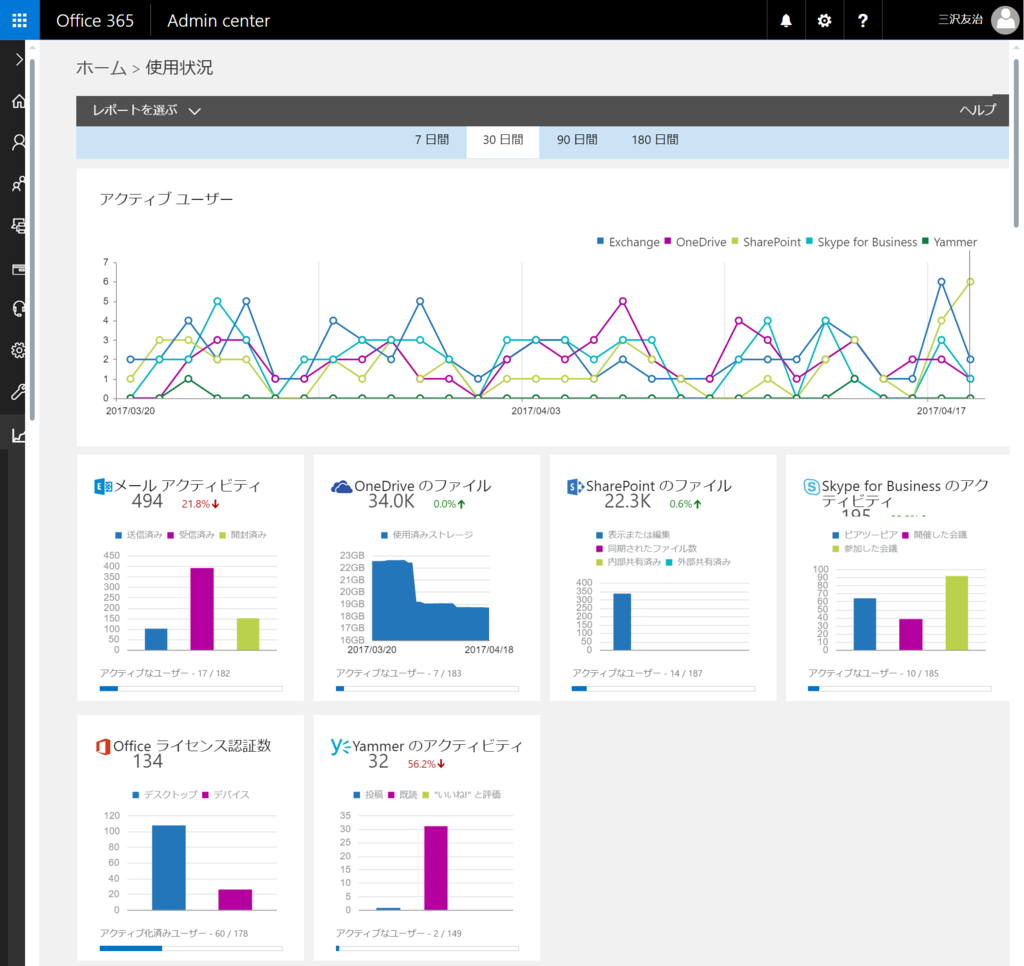Open Users section in sidebar

coord(18,142)
